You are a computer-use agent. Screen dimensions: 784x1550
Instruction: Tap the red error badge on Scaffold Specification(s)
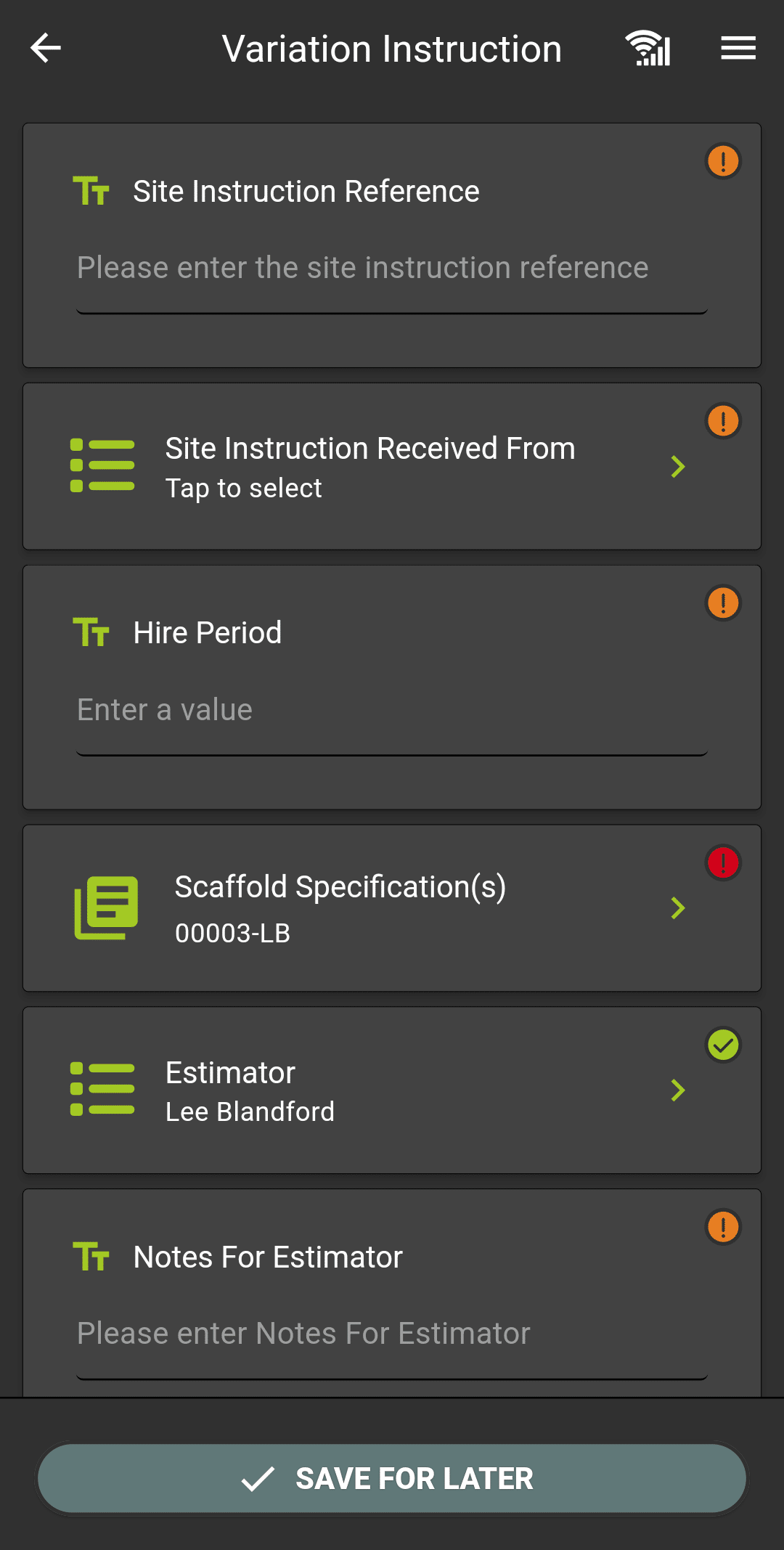723,862
